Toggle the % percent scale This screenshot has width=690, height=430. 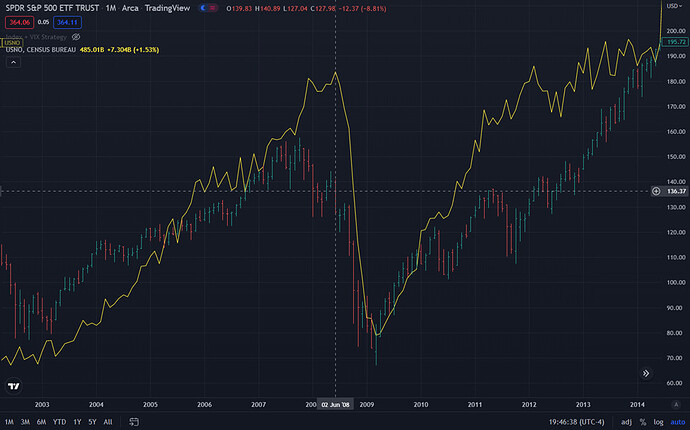click(x=643, y=422)
